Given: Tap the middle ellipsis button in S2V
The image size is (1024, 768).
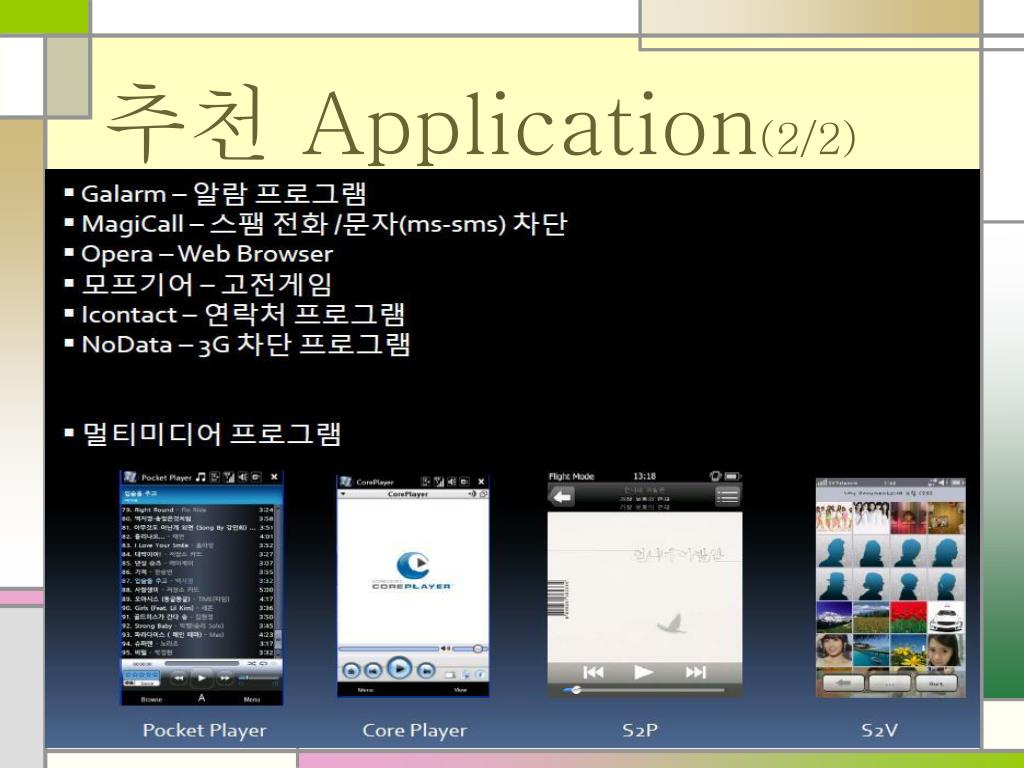Looking at the screenshot, I should [889, 683].
